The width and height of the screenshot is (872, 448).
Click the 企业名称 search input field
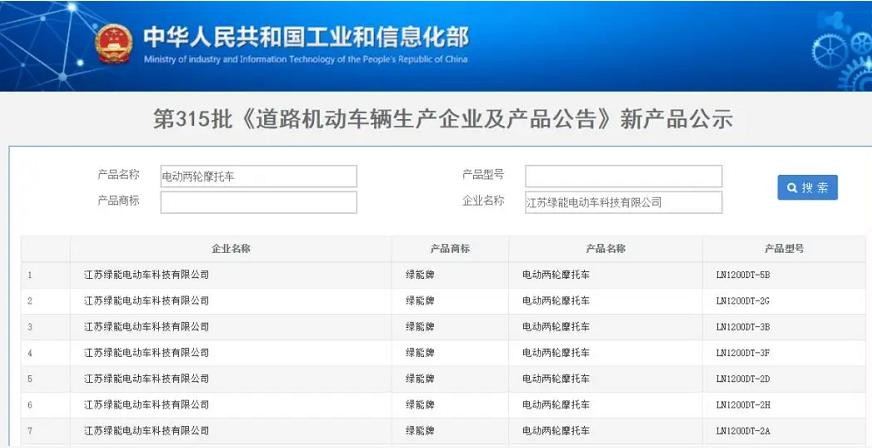623,202
